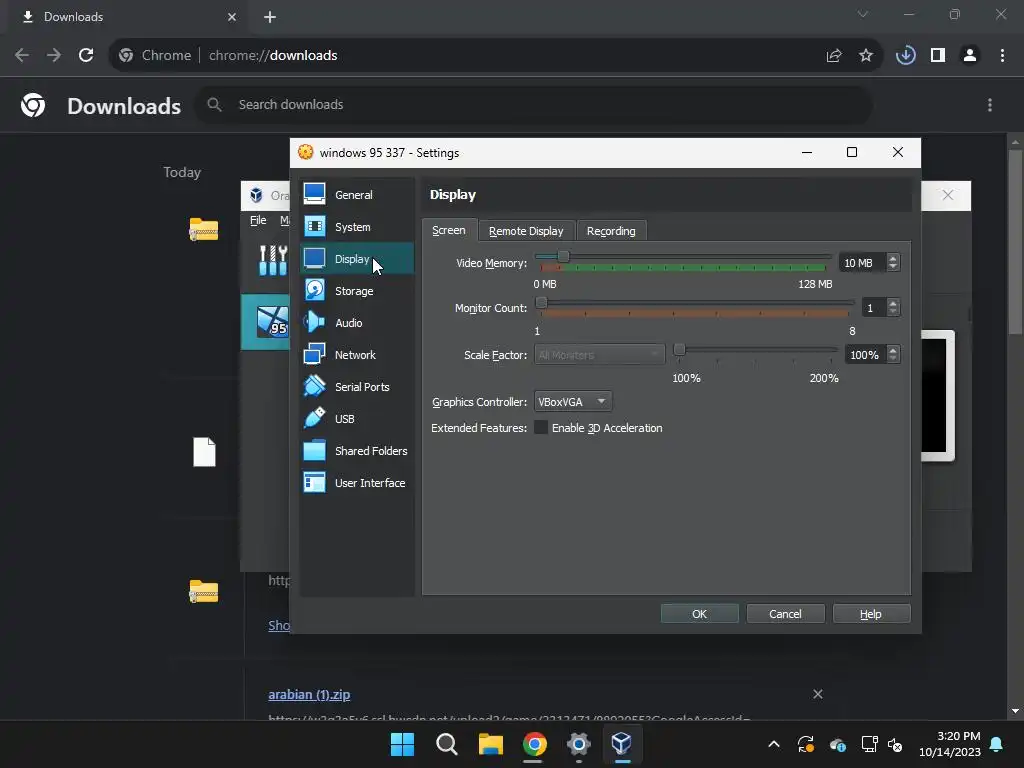1024x768 pixels.
Task: Open a new Chrome tab
Action: click(270, 17)
